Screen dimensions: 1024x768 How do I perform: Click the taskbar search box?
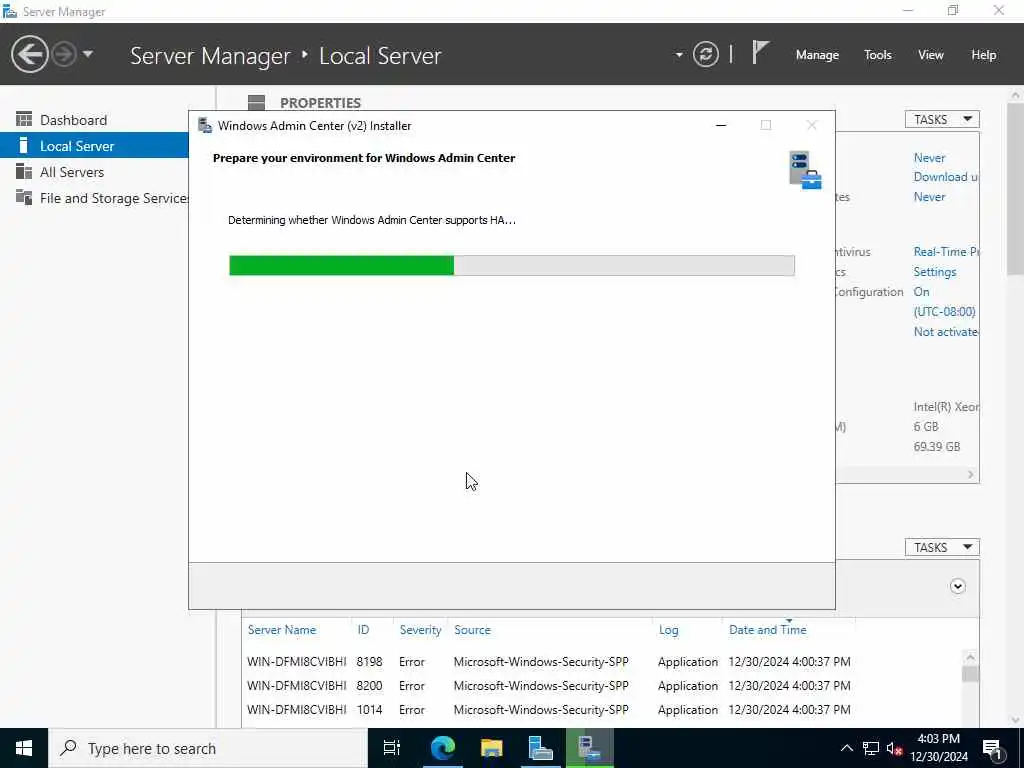(208, 748)
